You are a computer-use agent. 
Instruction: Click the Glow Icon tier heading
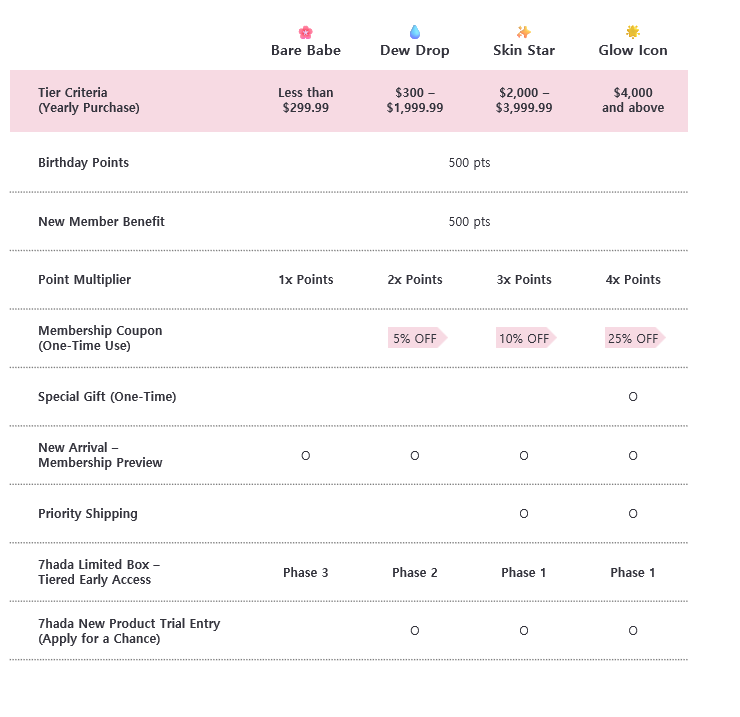point(633,50)
